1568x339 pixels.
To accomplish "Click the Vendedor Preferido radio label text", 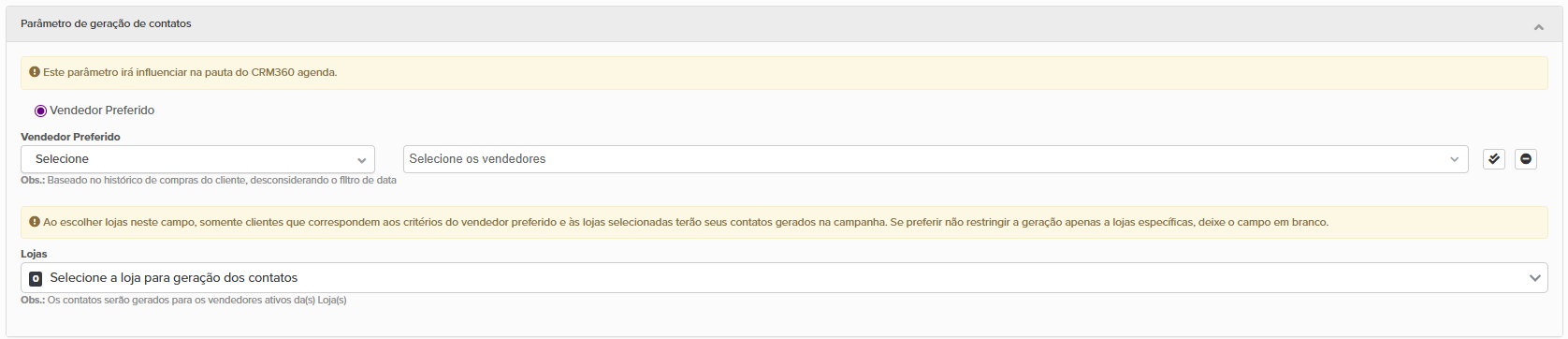I will pos(102,111).
